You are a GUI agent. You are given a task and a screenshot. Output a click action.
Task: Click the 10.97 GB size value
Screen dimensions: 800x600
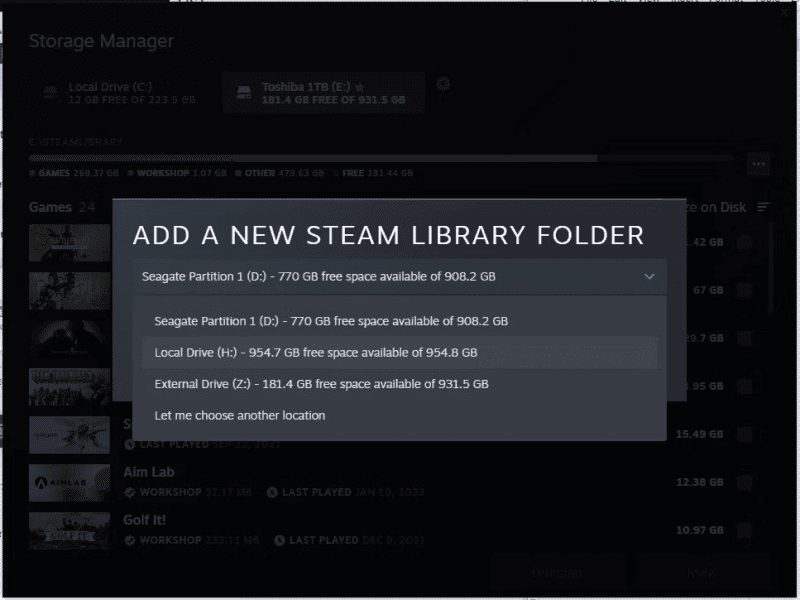click(699, 530)
